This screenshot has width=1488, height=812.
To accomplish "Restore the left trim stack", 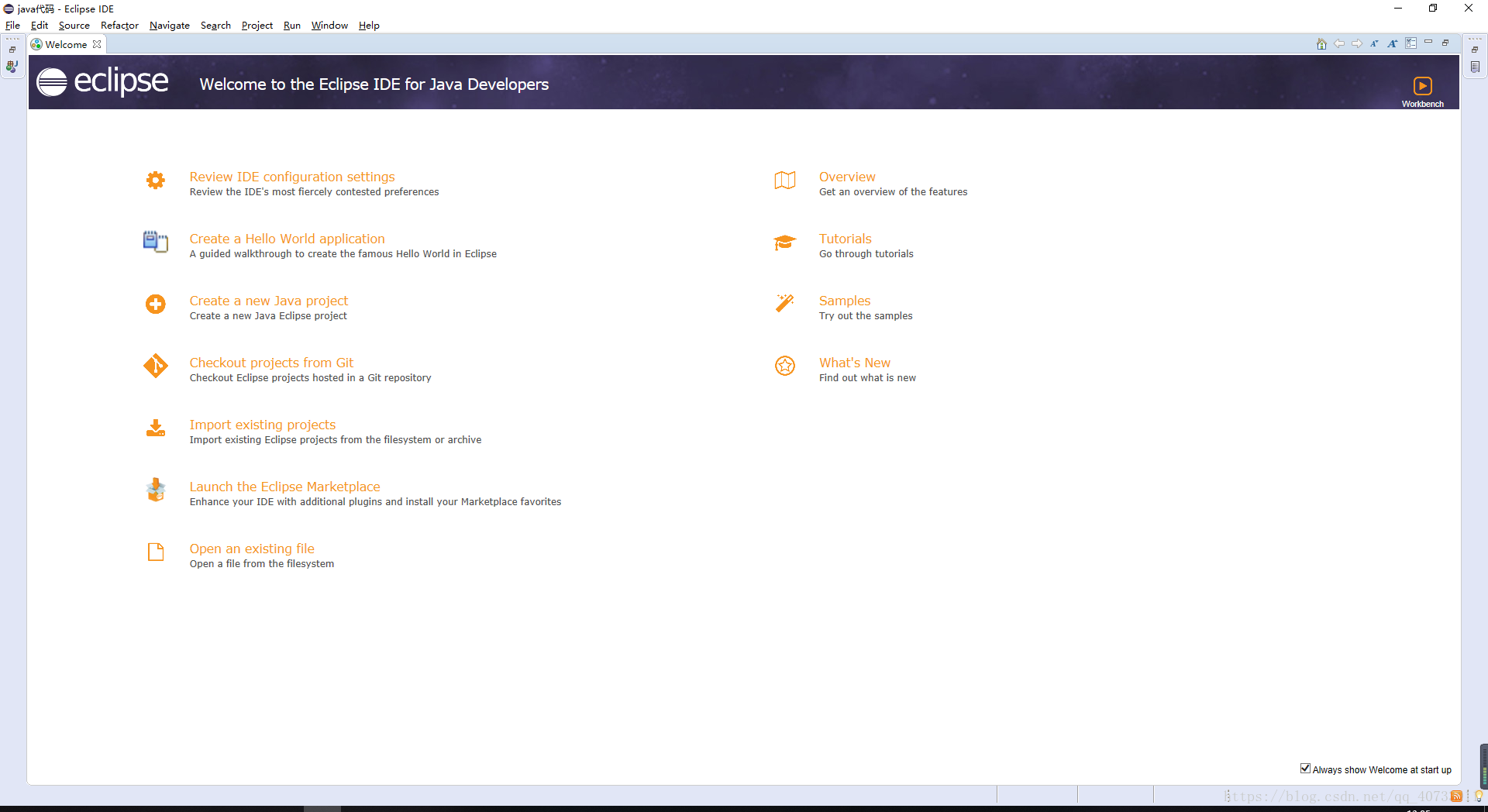I will tap(12, 50).
